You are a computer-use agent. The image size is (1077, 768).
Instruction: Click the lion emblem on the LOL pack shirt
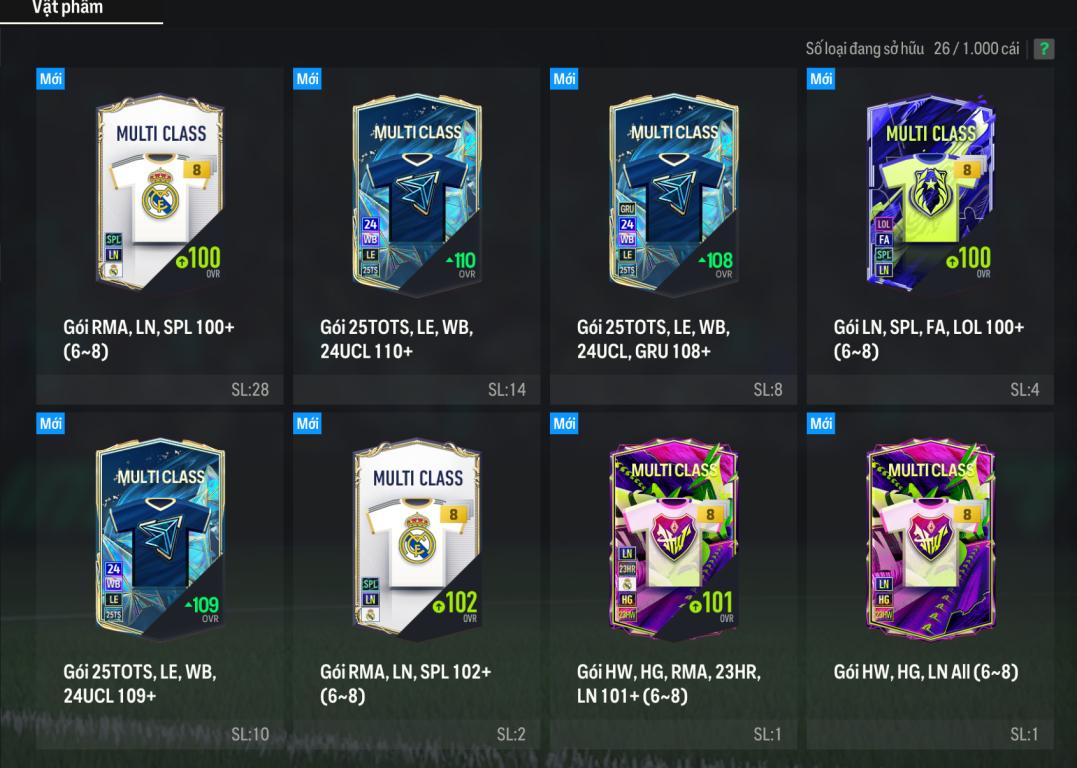pos(931,190)
